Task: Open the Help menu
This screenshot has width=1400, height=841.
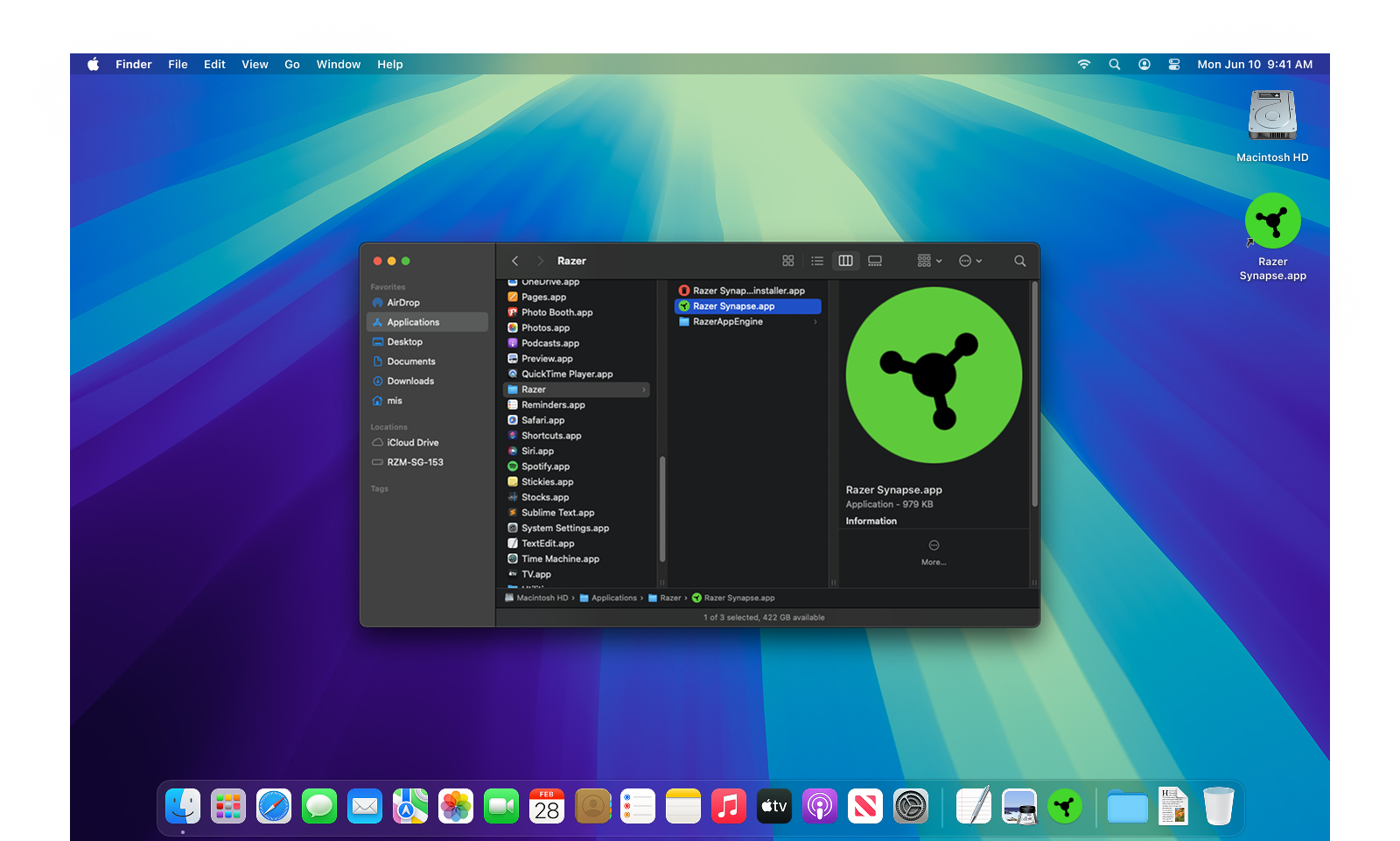Action: [390, 64]
